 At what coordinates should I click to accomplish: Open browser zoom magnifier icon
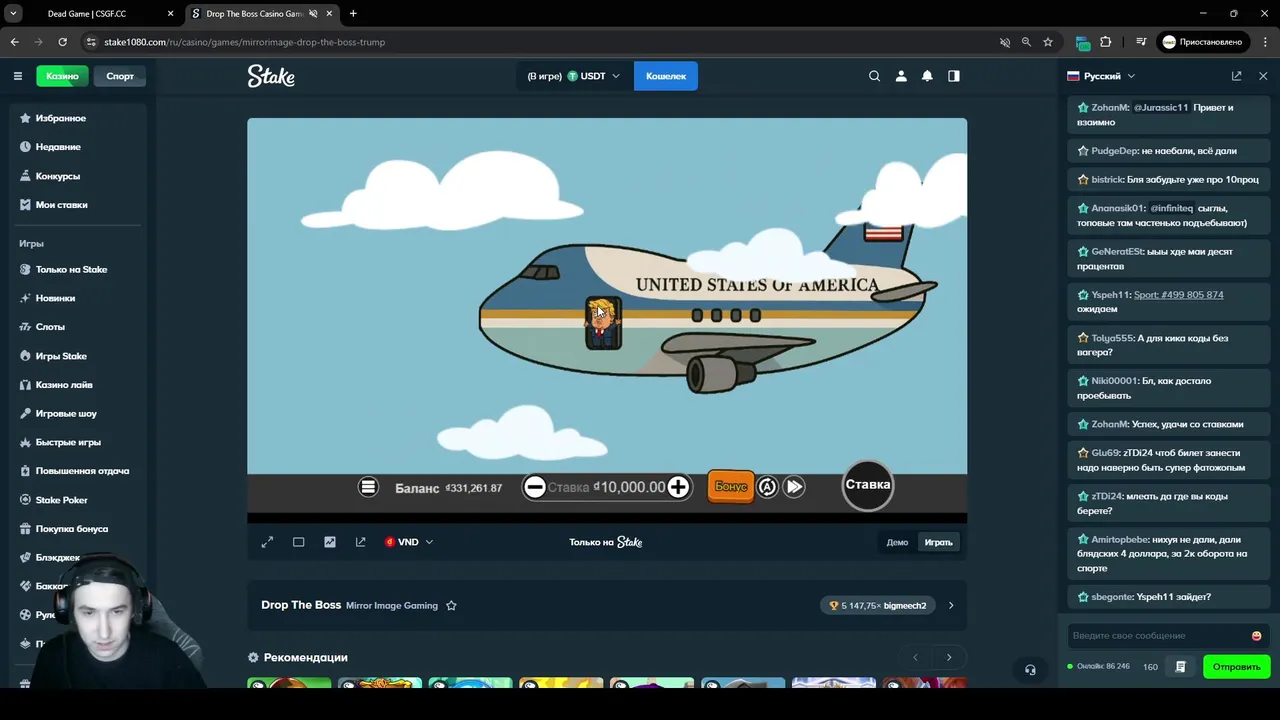[1026, 42]
